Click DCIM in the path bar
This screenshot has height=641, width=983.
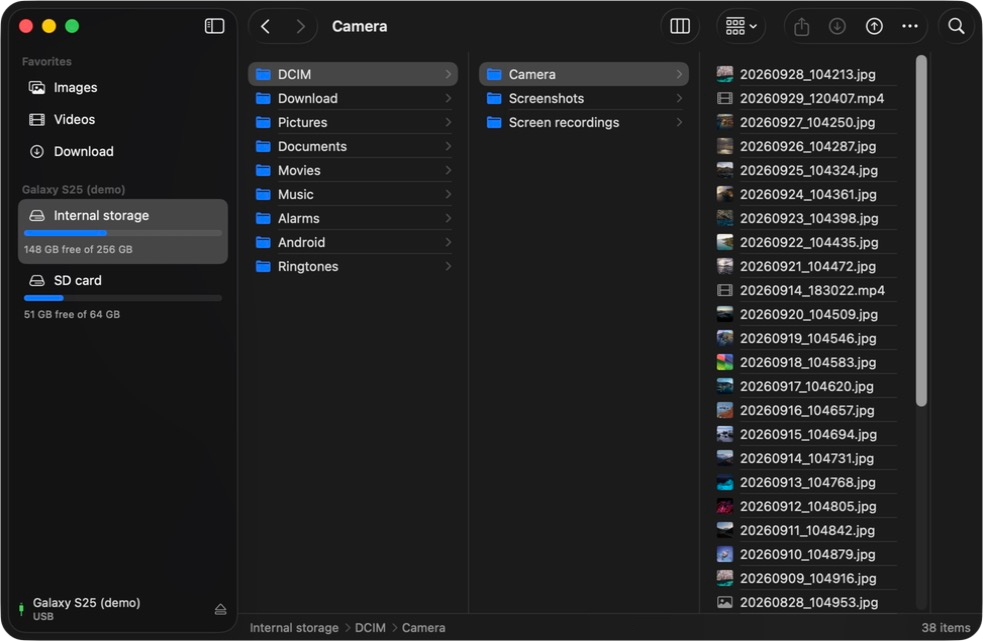[x=371, y=628]
